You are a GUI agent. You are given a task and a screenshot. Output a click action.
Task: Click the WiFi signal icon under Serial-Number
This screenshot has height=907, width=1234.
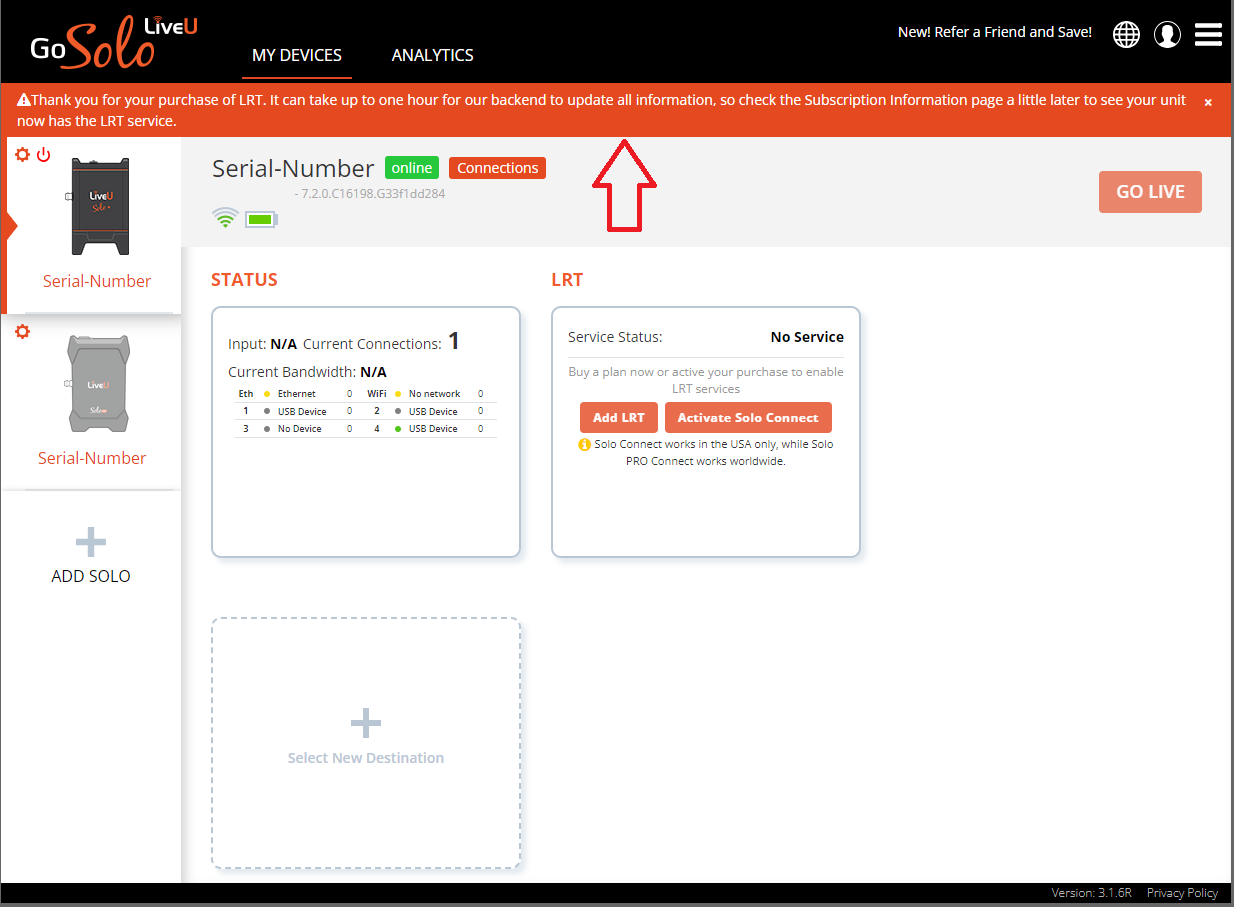(x=225, y=217)
